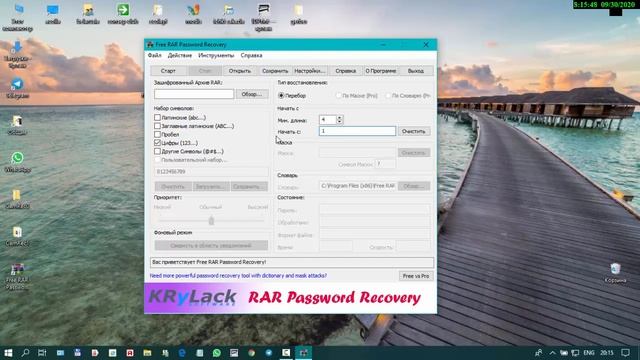
Task: Click the battery icon in tray
Action: click(x=564, y=353)
